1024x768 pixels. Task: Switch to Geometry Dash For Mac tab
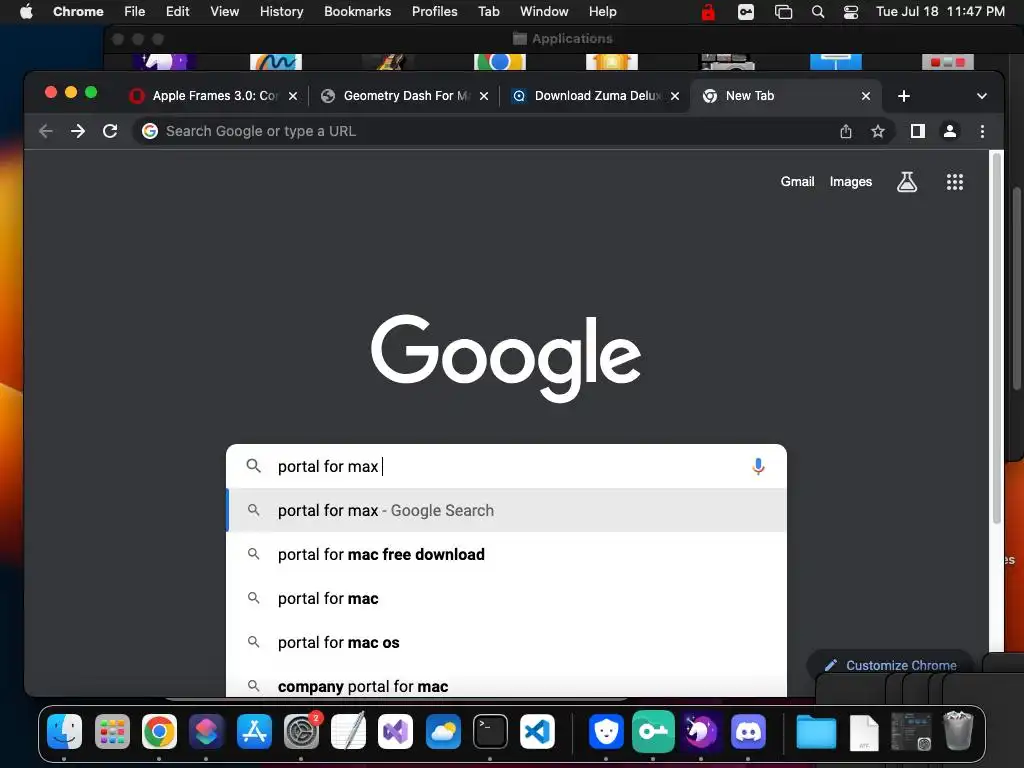405,96
